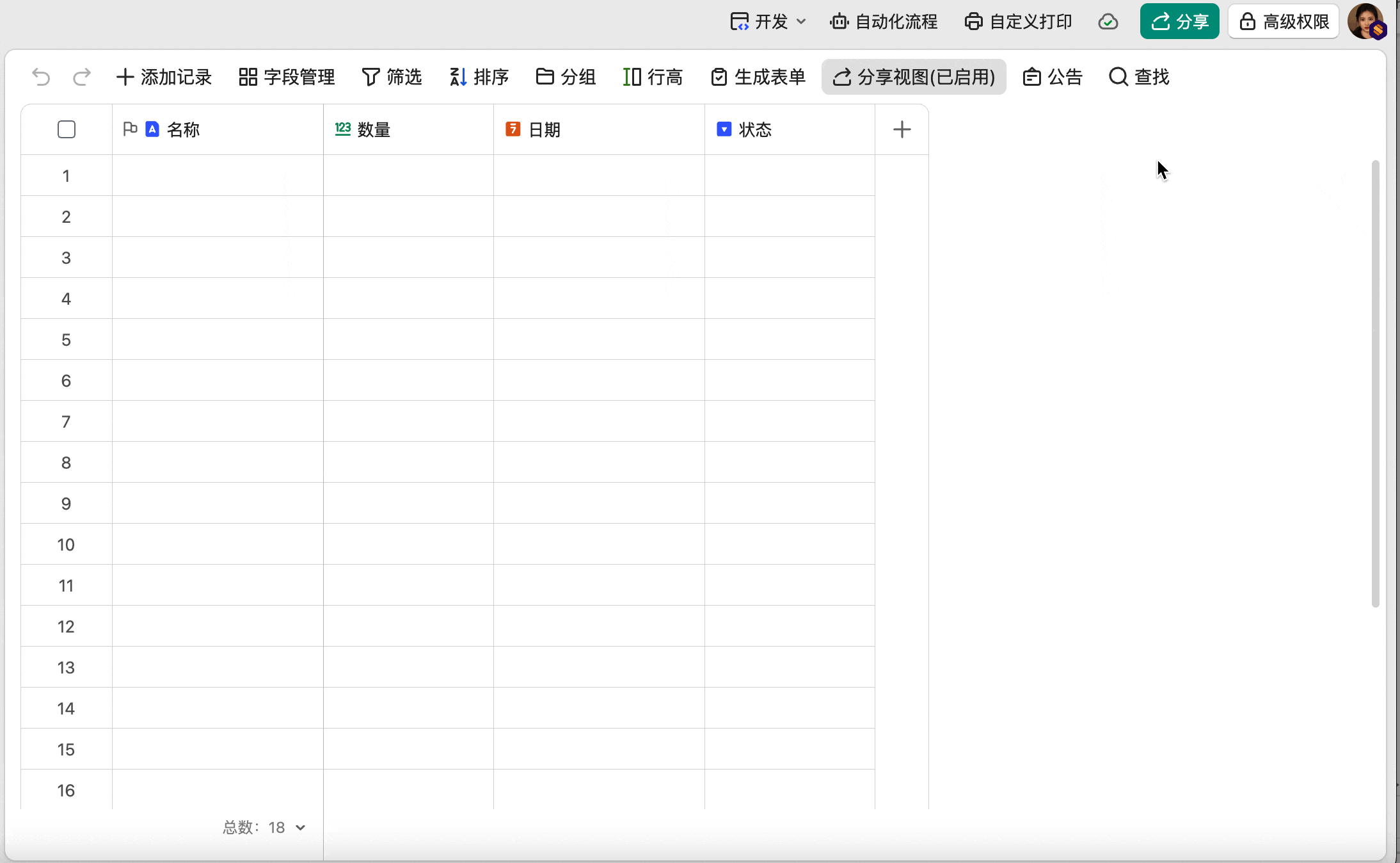Click the green 分享 button

[x=1179, y=22]
